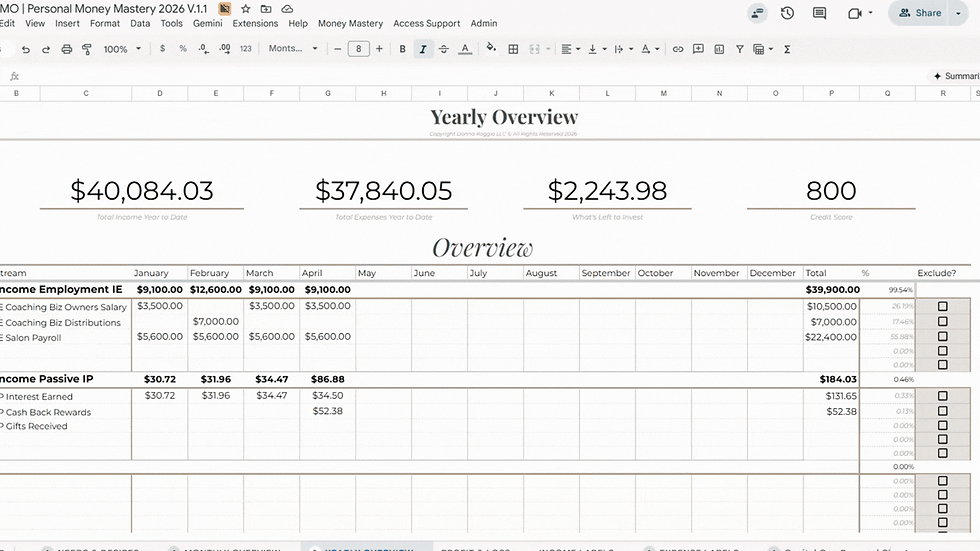
Task: Open the Montserrat font dropdown
Action: [293, 48]
